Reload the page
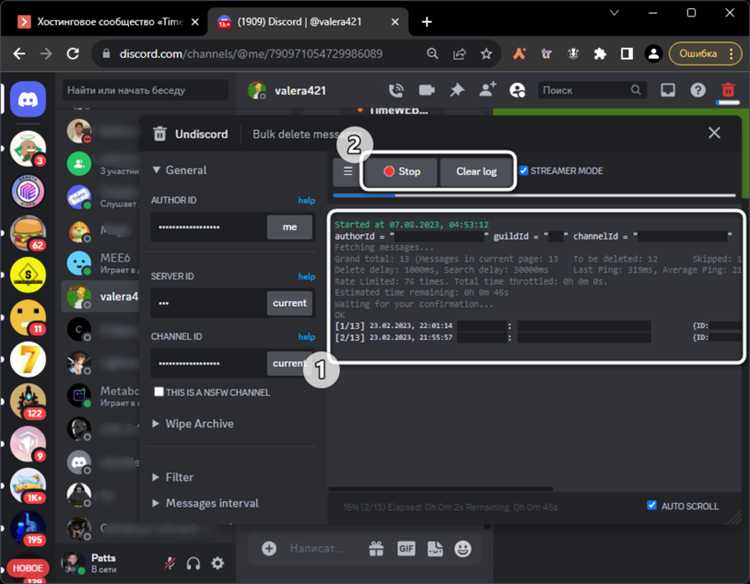Viewport: 750px width, 584px height. [x=73, y=54]
